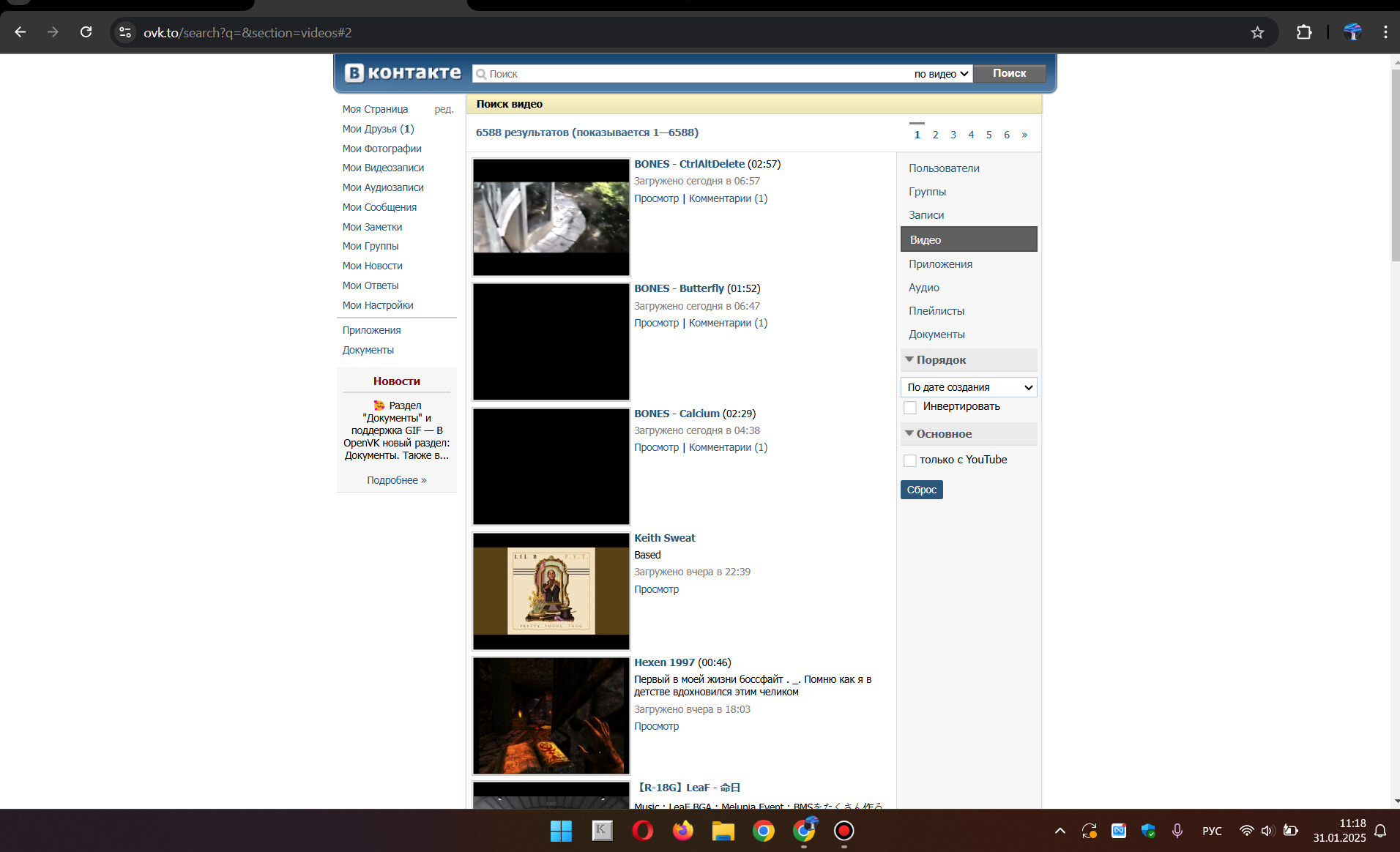The image size is (1400, 852).
Task: Switch search to Аудио
Action: click(x=924, y=288)
